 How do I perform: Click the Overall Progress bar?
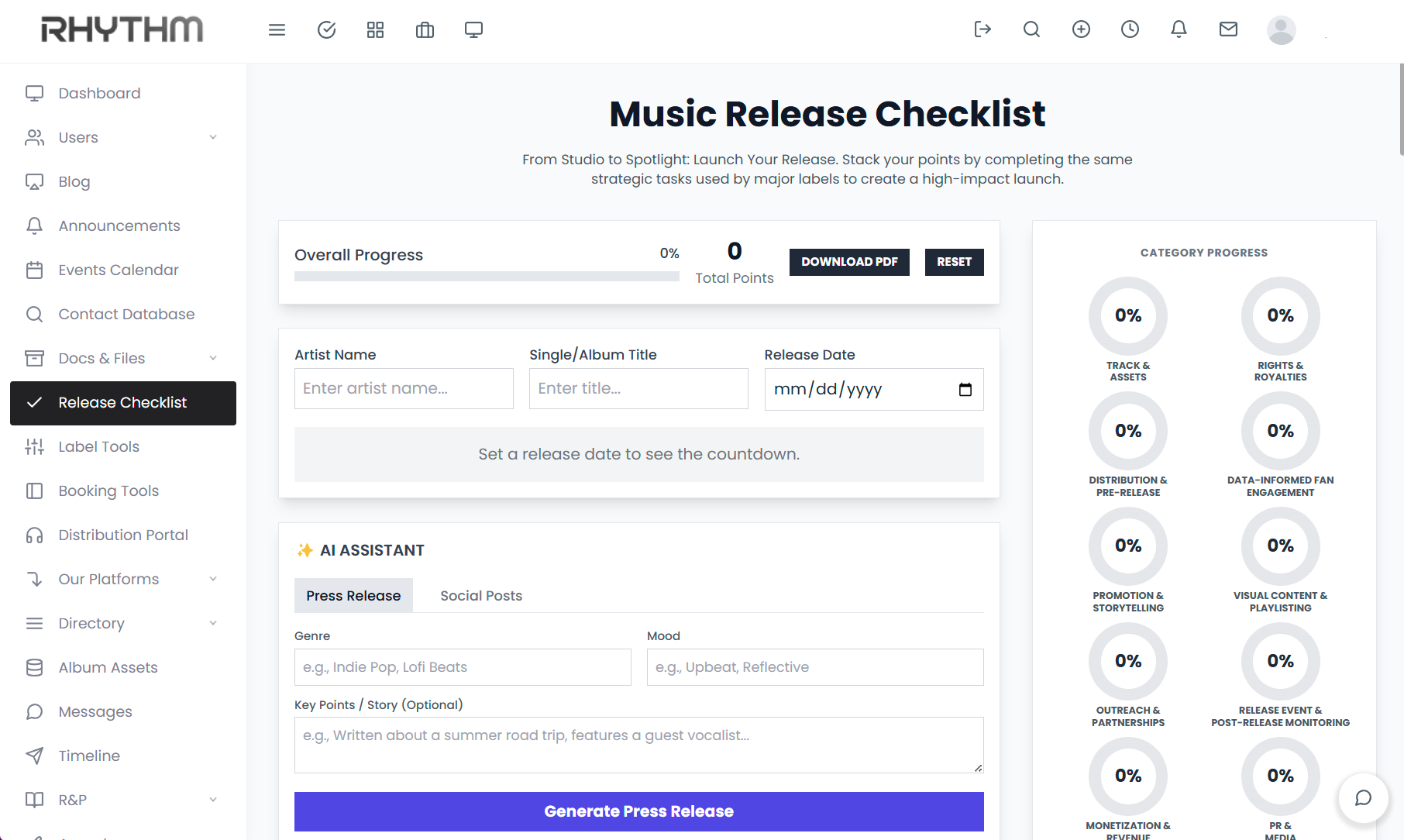pyautogui.click(x=487, y=277)
